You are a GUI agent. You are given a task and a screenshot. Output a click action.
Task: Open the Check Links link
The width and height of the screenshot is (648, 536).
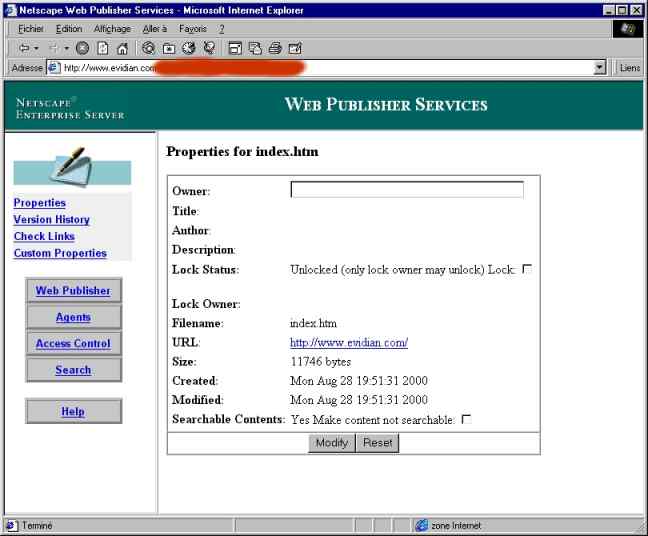click(44, 236)
